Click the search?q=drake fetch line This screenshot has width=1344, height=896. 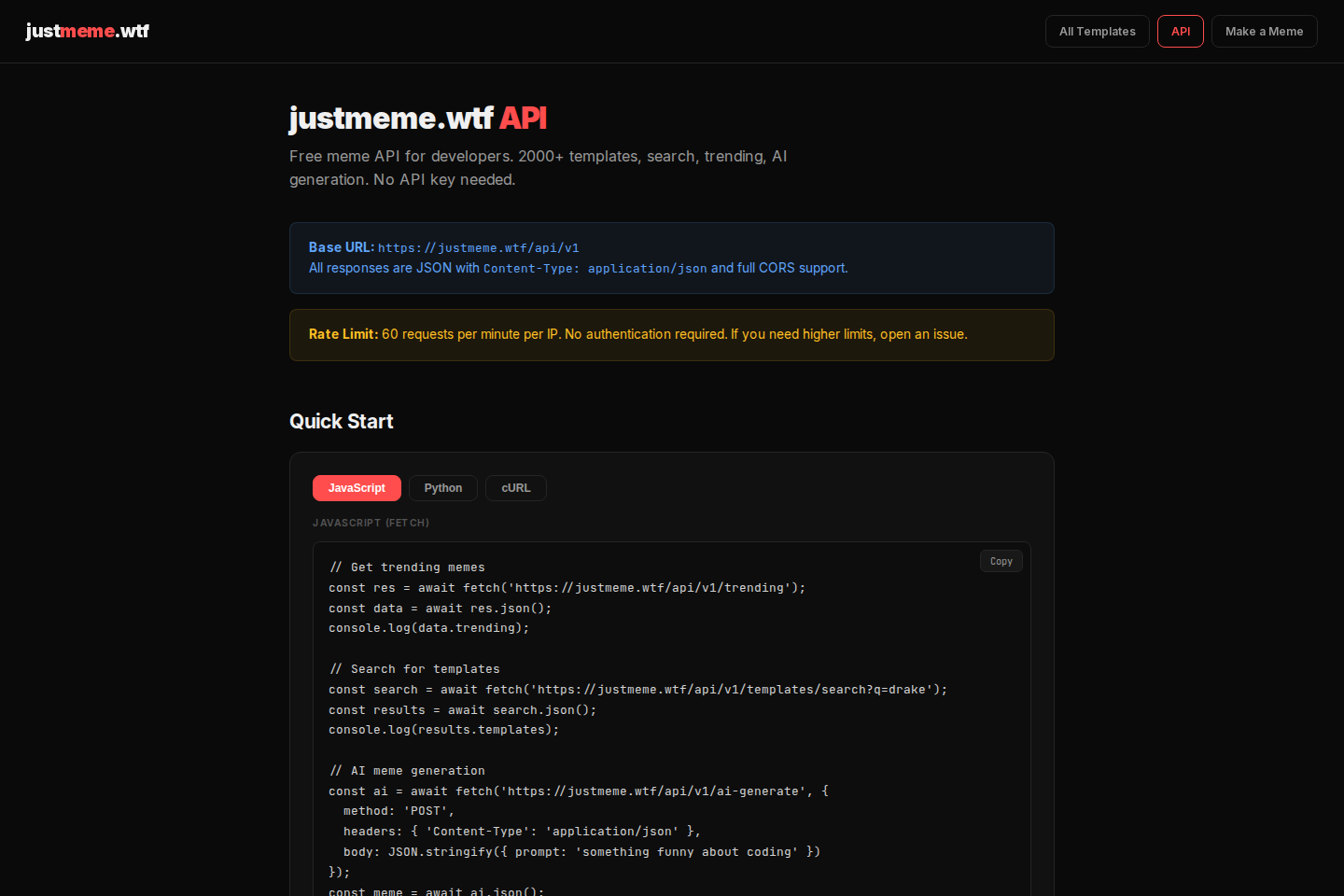(637, 690)
